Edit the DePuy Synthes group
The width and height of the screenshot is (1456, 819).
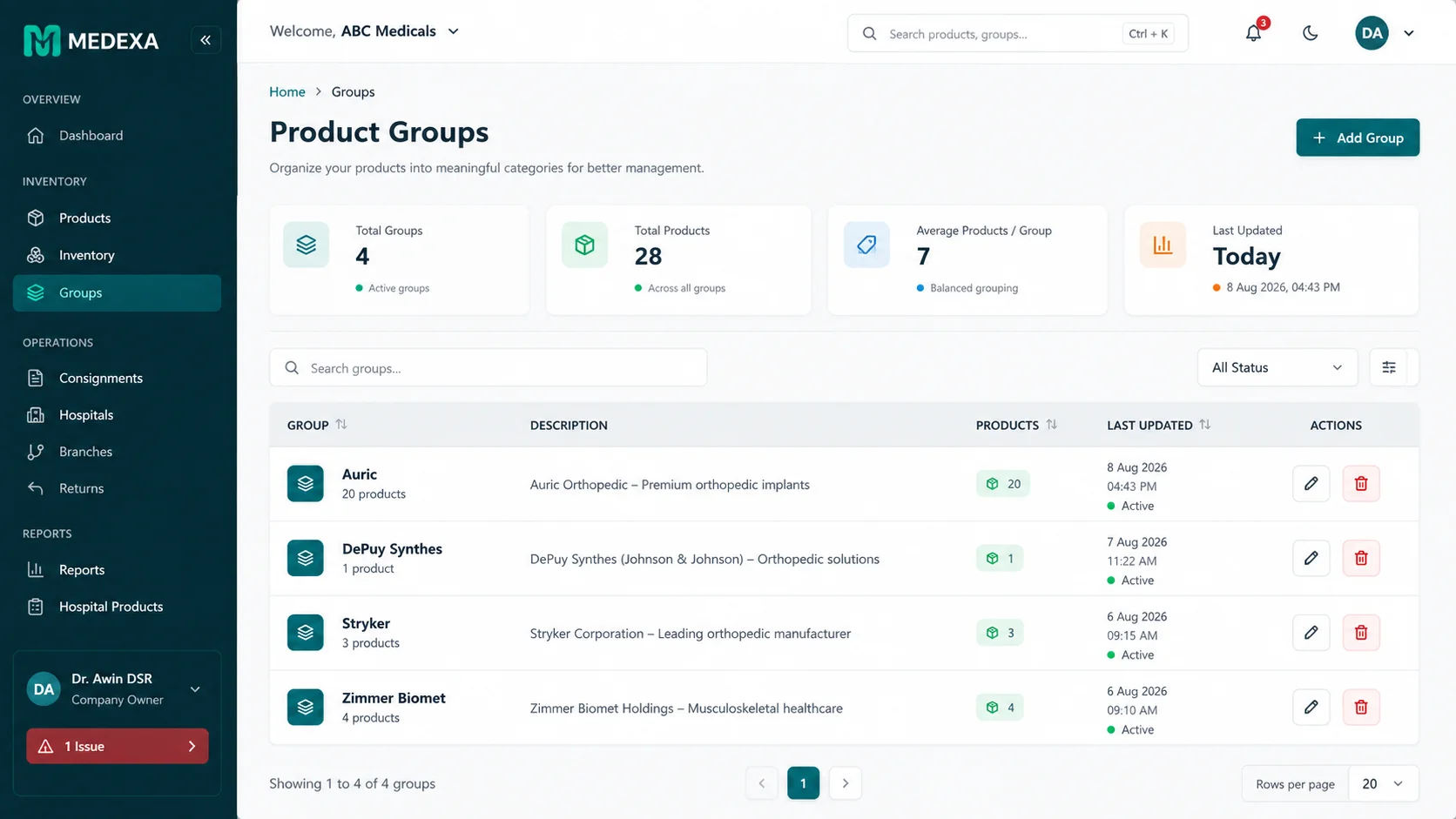click(1311, 558)
